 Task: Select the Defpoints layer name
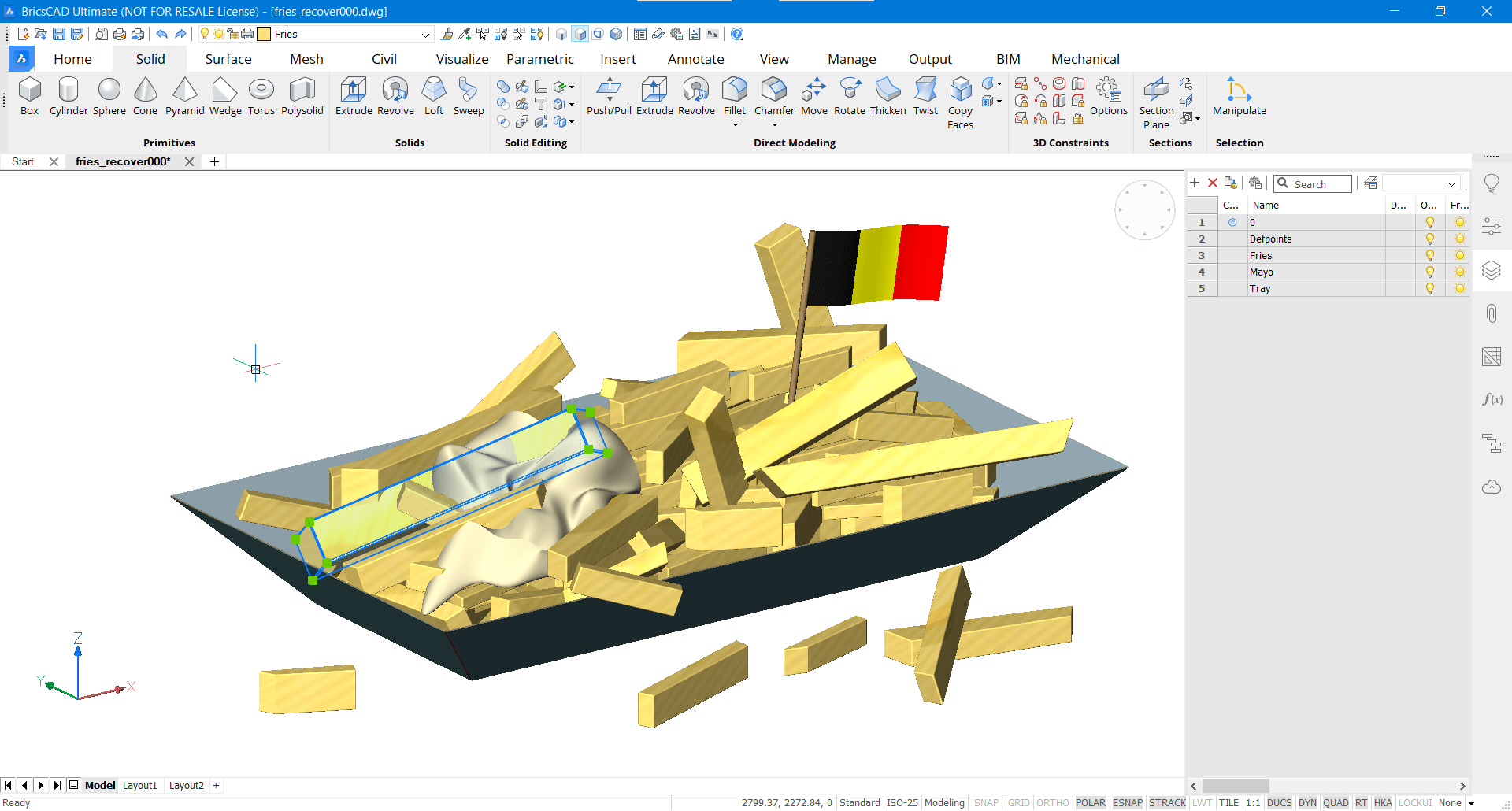[x=1270, y=239]
